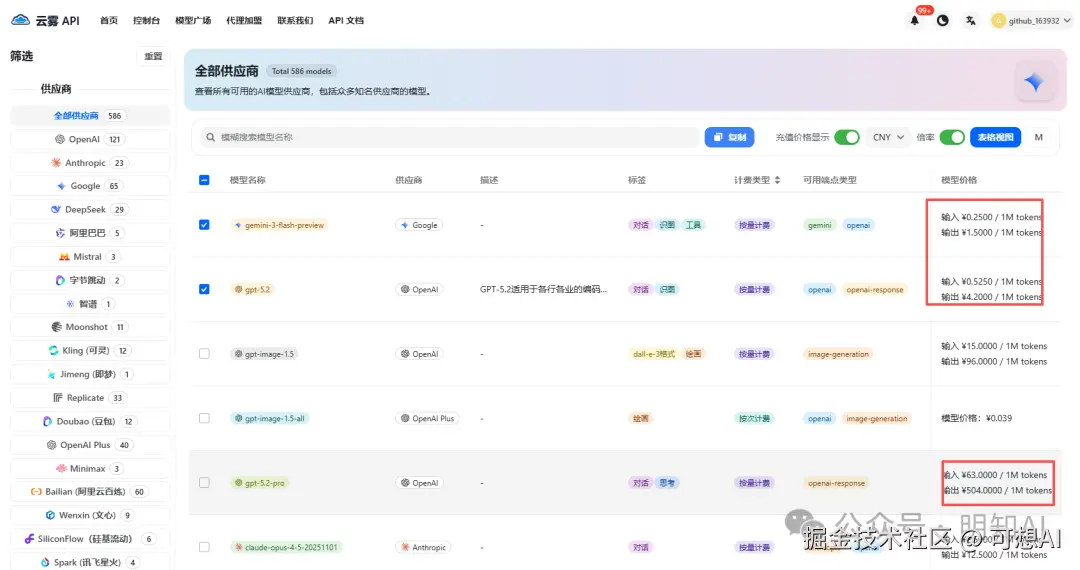Click the 模糊搜索模型名称 search field
Screen dimensions: 1080x570
[450, 137]
